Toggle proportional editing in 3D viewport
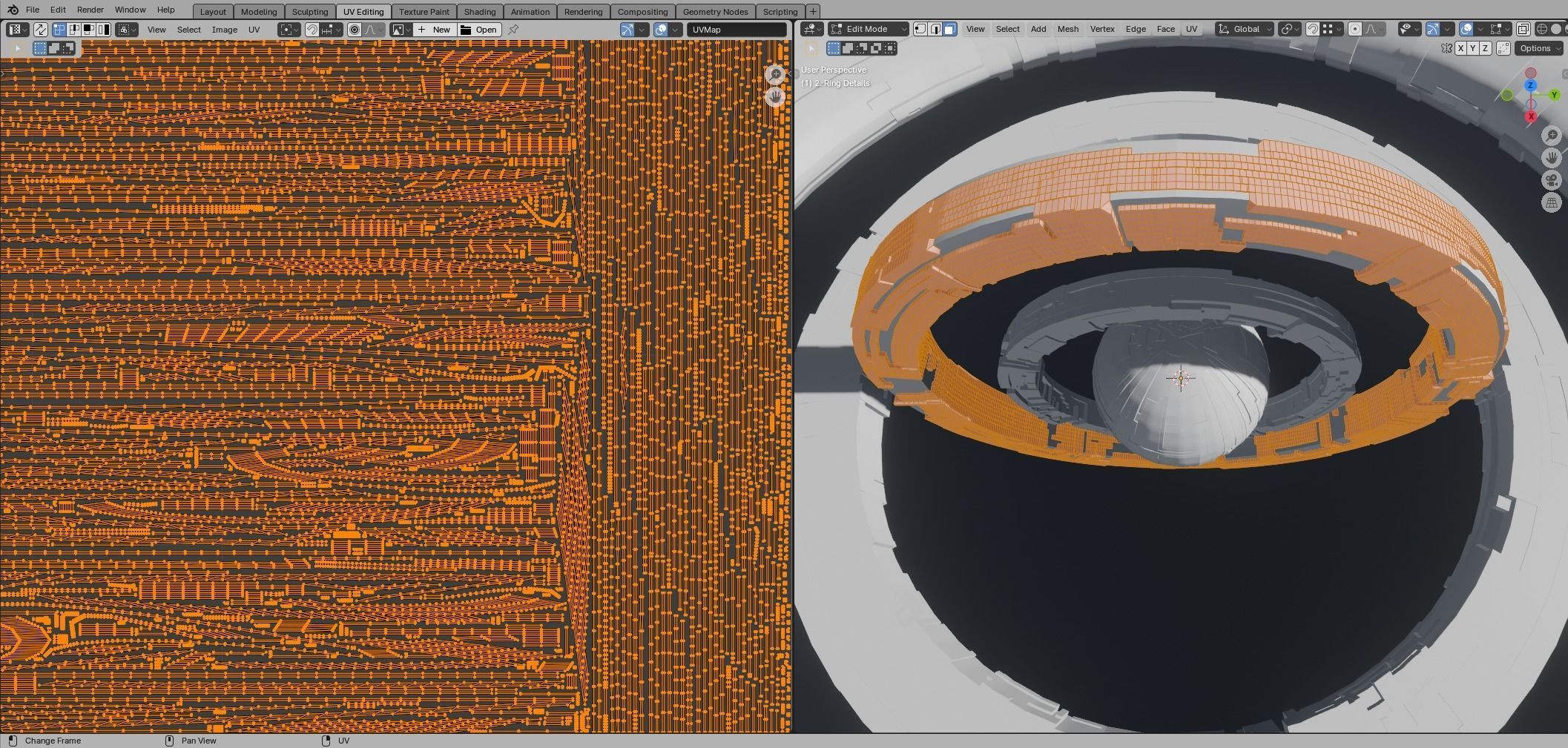Image resolution: width=1568 pixels, height=748 pixels. tap(1355, 29)
